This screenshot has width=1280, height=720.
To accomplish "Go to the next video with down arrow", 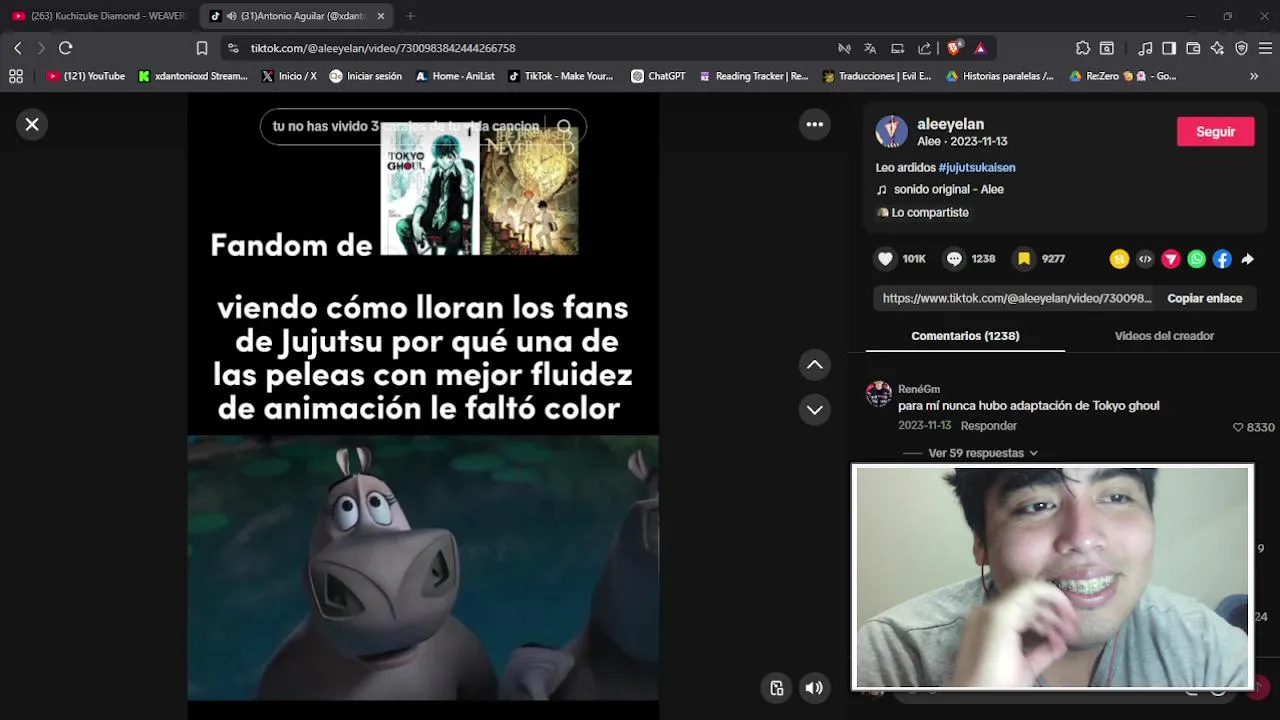I will (814, 410).
